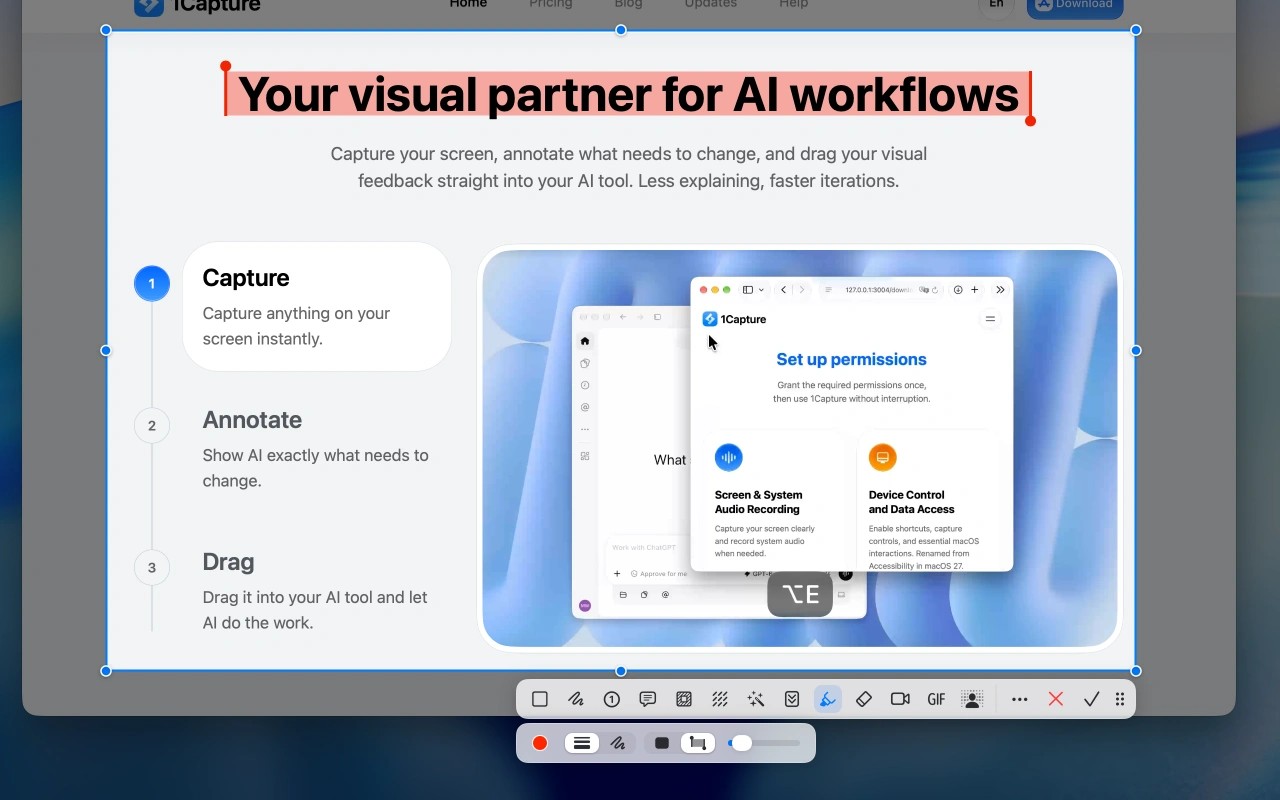Click the Download button in site header
Viewport: 1280px width, 800px height.
tap(1075, 5)
